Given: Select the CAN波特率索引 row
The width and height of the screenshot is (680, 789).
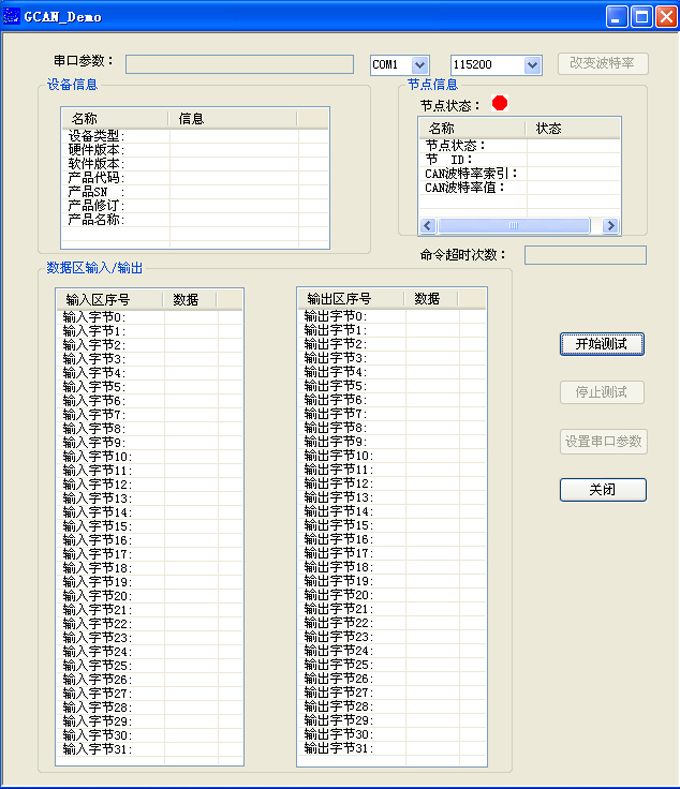Looking at the screenshot, I should (x=471, y=173).
